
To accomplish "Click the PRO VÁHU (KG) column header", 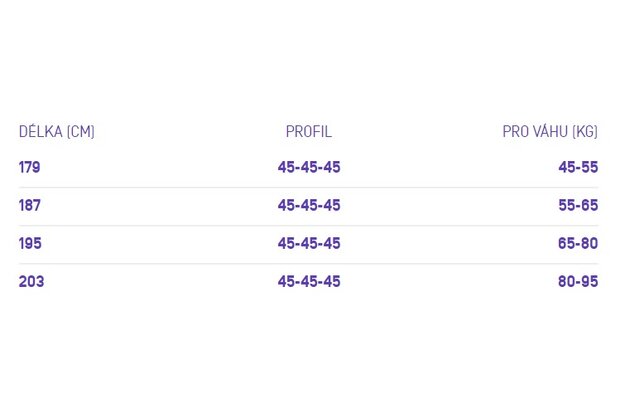I will (550, 132).
